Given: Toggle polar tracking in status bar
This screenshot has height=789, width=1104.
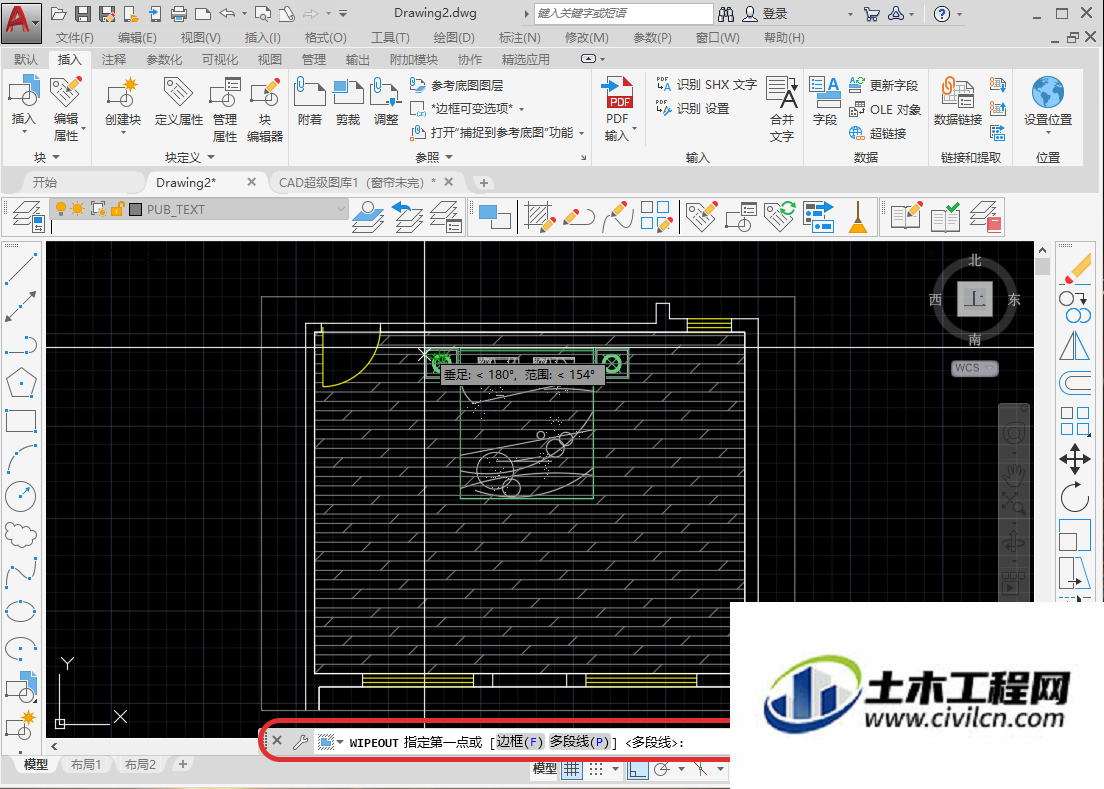Looking at the screenshot, I should (x=661, y=769).
